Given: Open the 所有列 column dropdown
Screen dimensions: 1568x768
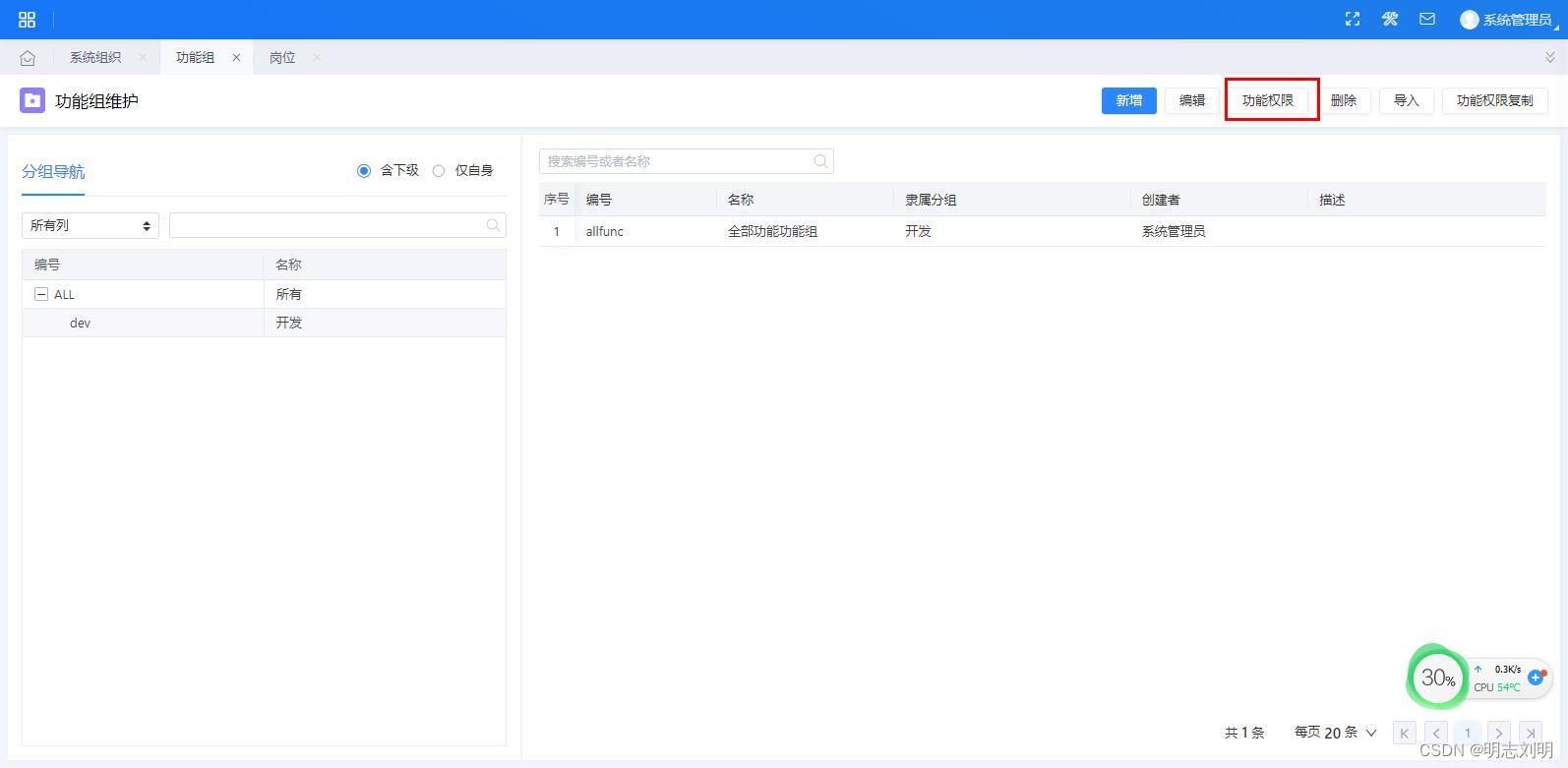Looking at the screenshot, I should pos(90,225).
